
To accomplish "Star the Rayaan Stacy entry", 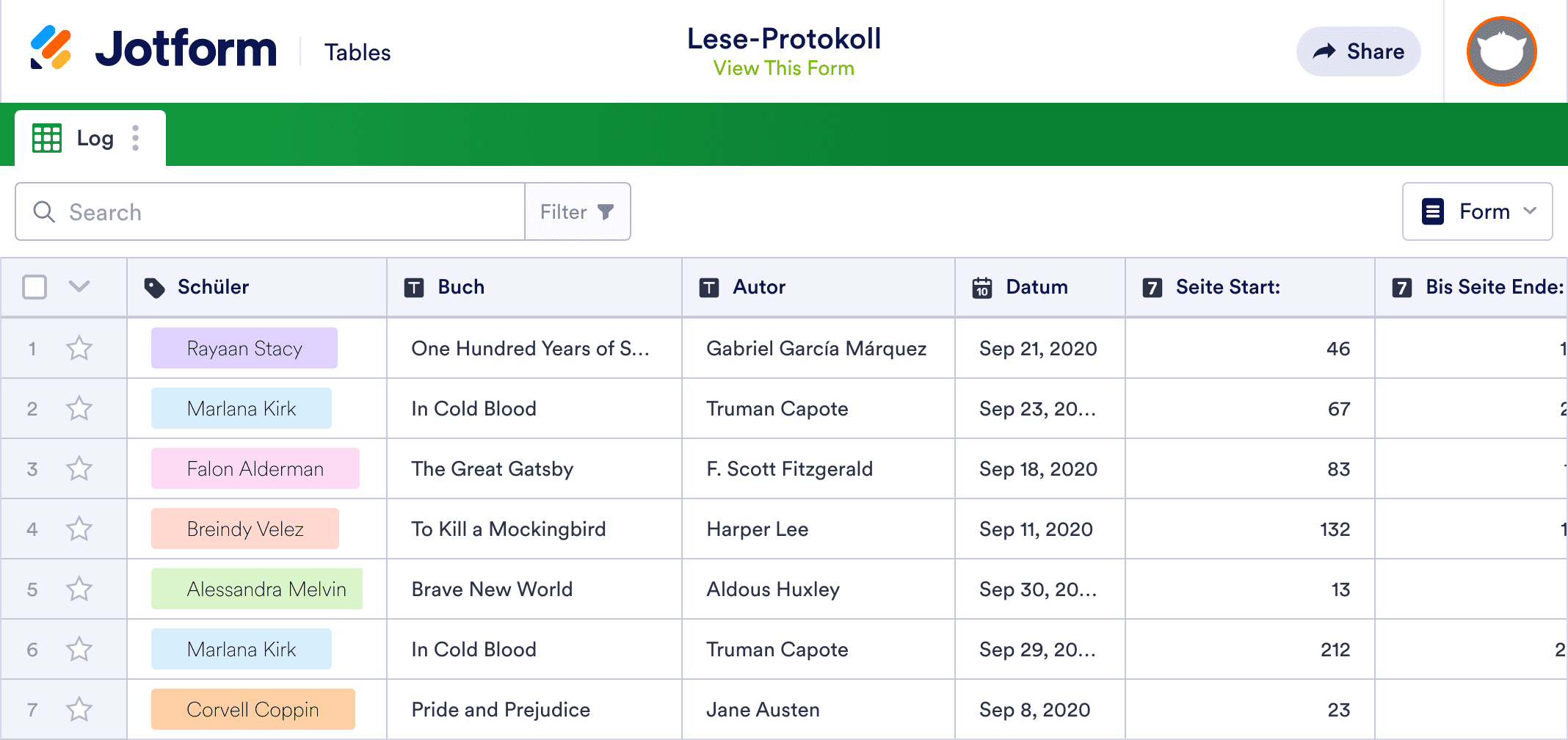I will point(79,348).
